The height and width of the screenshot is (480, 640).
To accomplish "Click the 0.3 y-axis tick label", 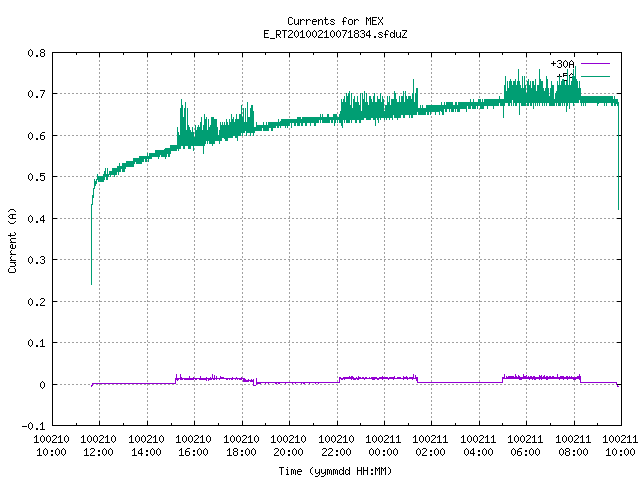I will [x=36, y=260].
